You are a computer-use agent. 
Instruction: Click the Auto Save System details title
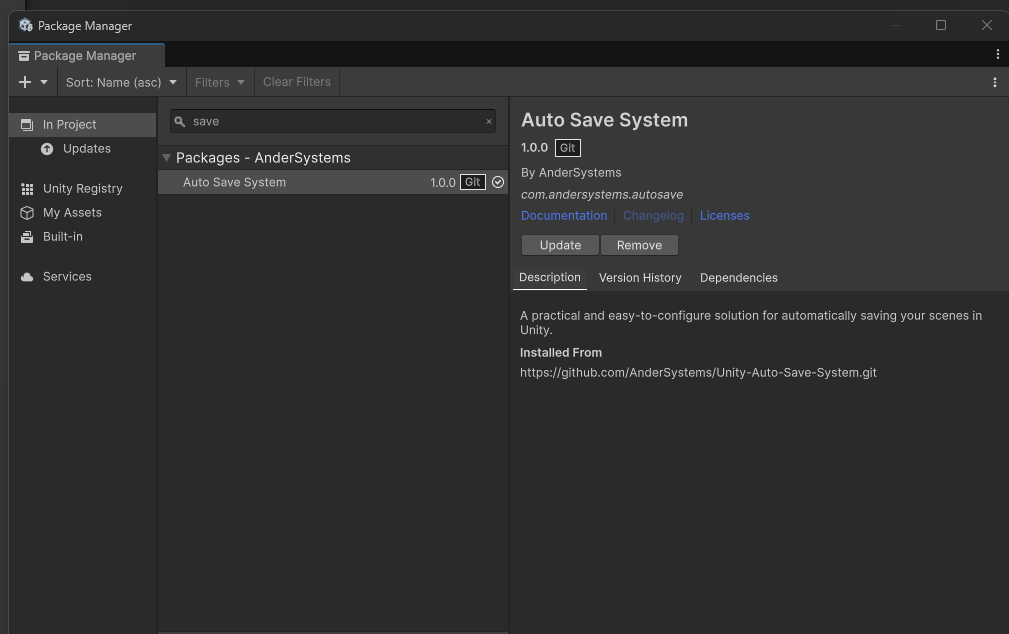pos(604,120)
